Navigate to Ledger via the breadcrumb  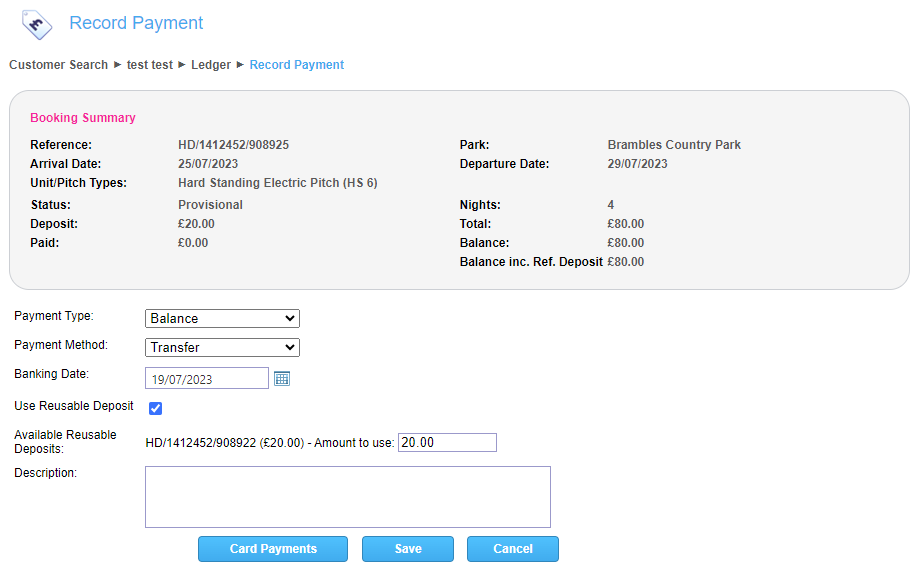(211, 65)
